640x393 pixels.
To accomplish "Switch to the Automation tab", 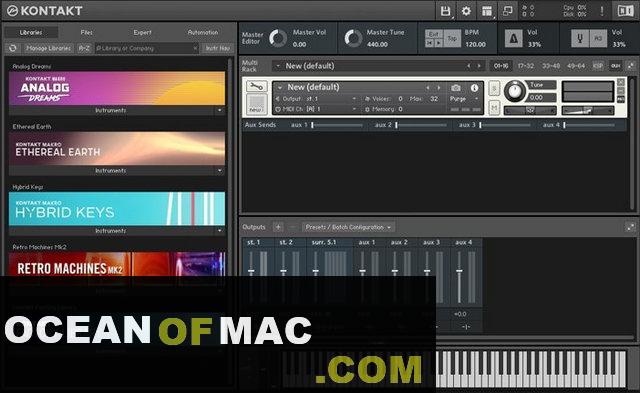I will [x=203, y=32].
